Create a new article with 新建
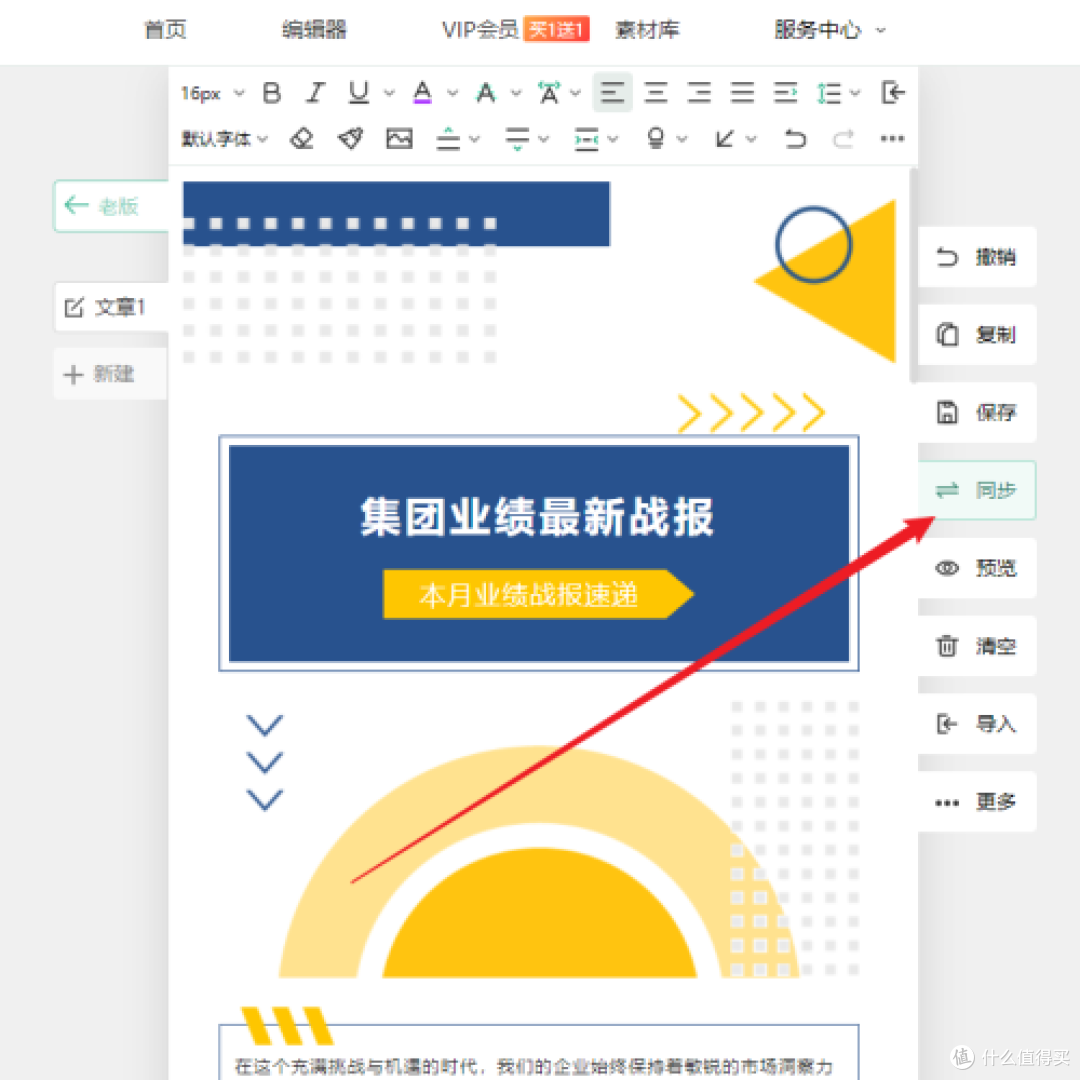This screenshot has width=1080, height=1080. [111, 374]
